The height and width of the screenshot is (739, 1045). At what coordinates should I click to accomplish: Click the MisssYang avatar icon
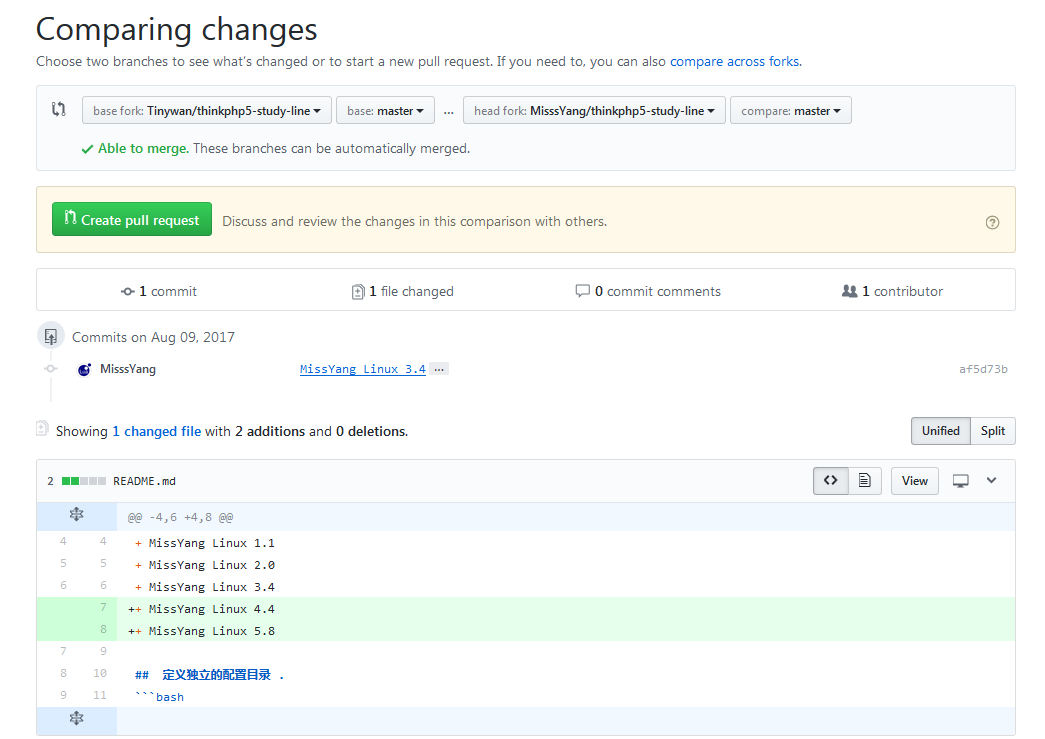(x=84, y=370)
